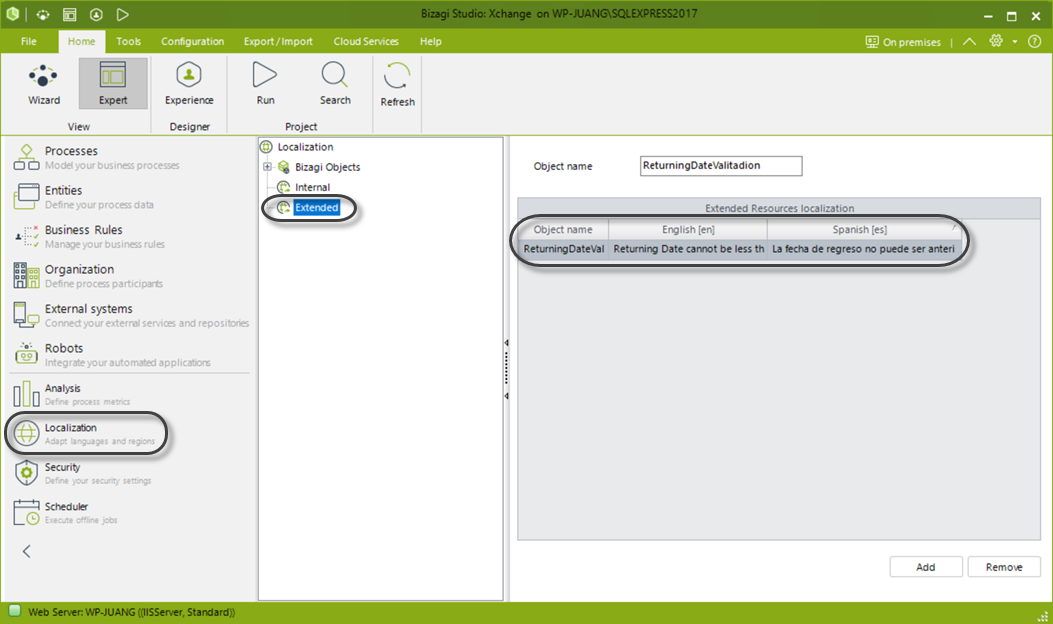Select the Internal tree item
Image resolution: width=1053 pixels, height=624 pixels.
point(312,187)
